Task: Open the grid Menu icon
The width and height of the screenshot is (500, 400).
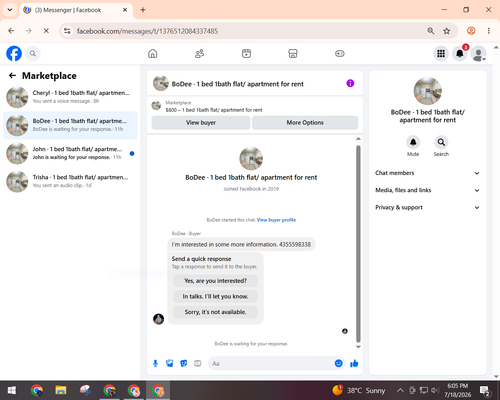Action: tap(441, 54)
